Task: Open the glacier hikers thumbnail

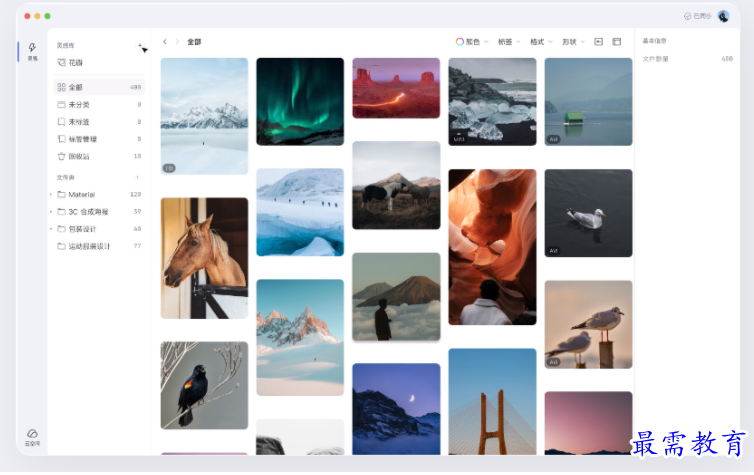Action: pos(300,212)
